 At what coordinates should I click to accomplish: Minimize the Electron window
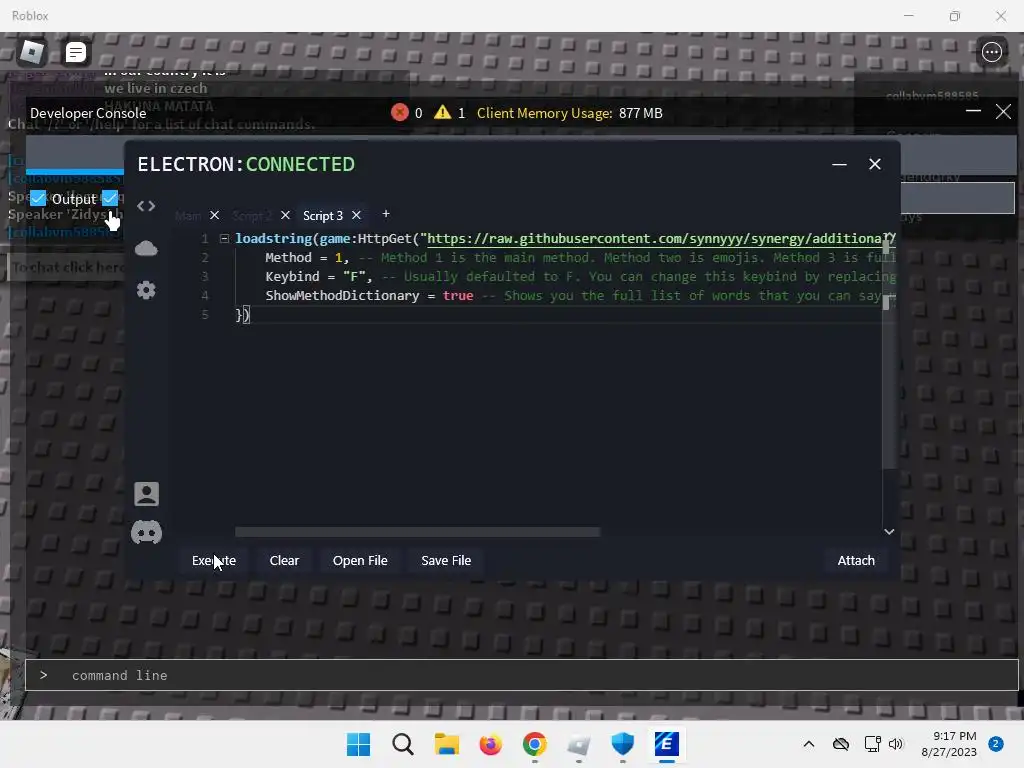click(839, 164)
